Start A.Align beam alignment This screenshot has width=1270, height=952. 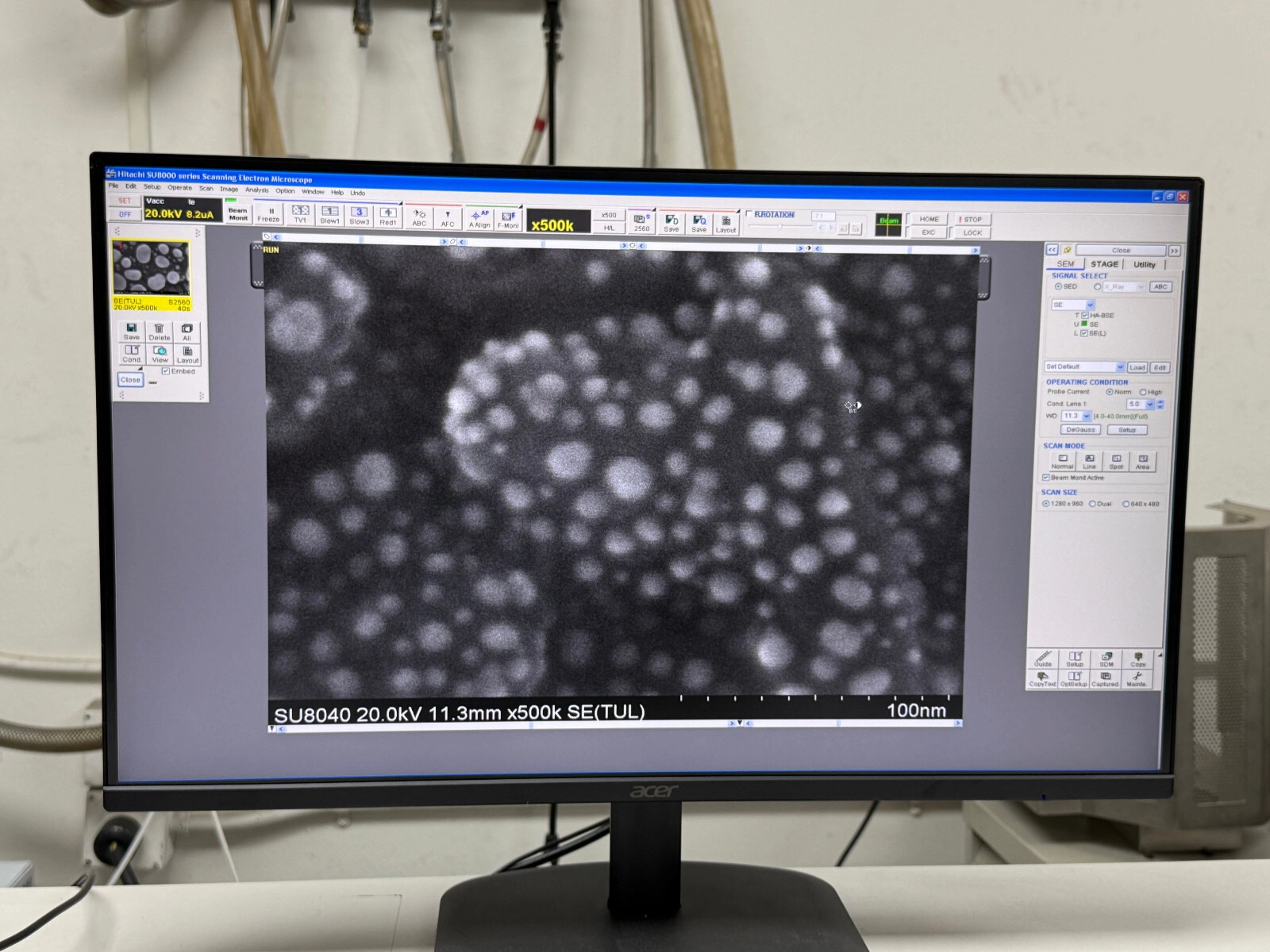(479, 218)
